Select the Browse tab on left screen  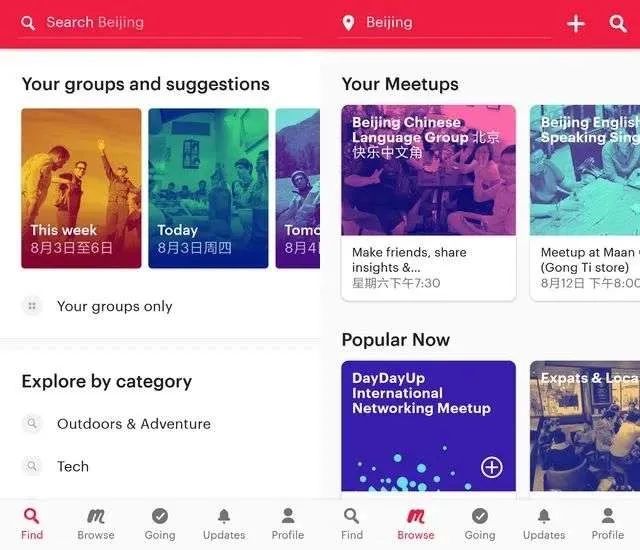click(96, 524)
